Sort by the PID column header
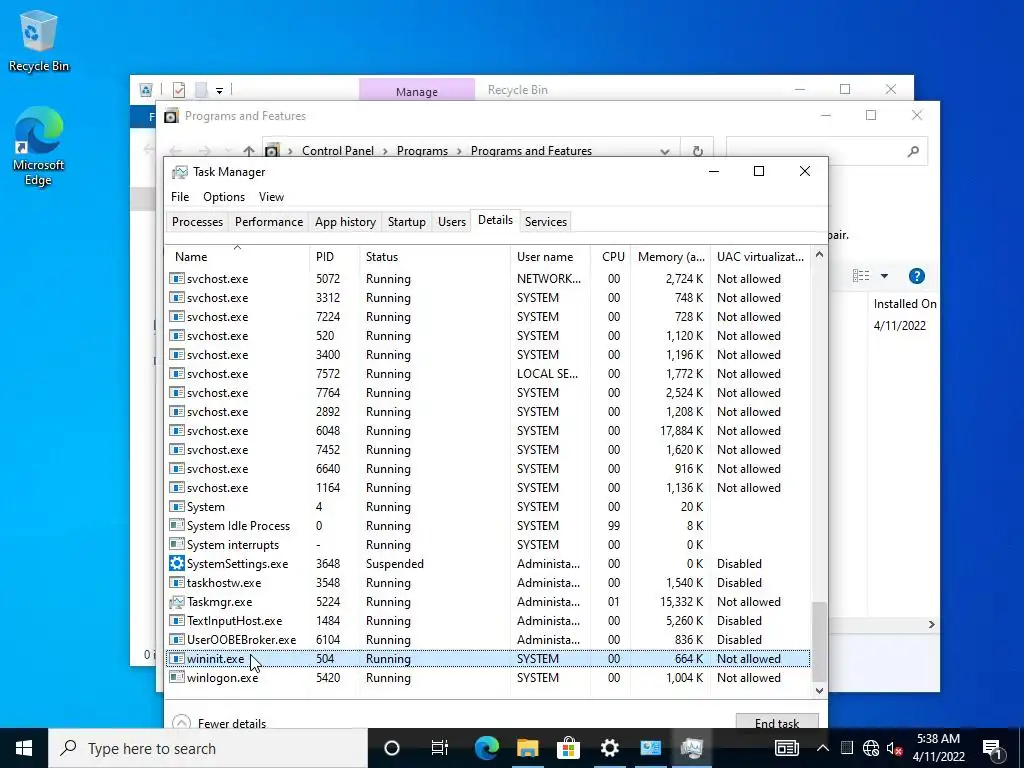 (x=334, y=257)
